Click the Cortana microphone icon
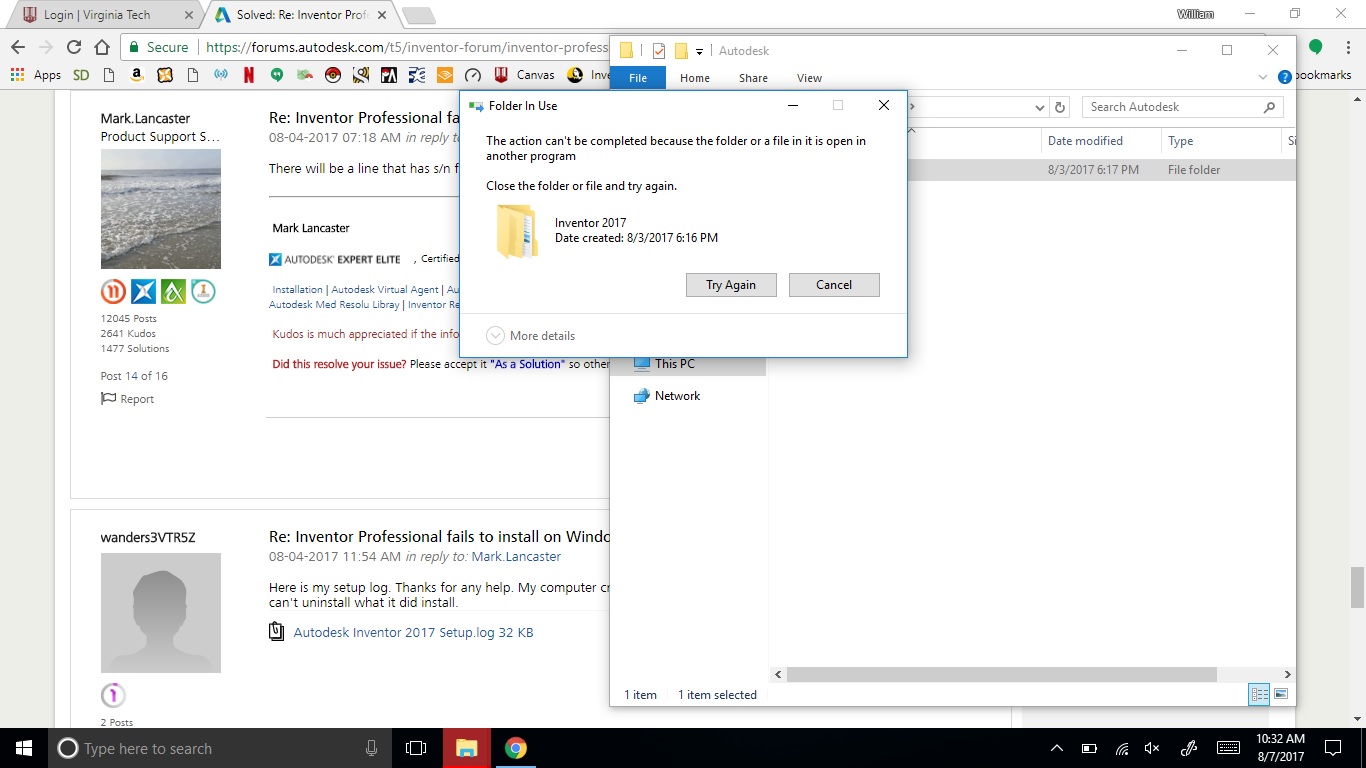This screenshot has width=1366, height=768. tap(371, 748)
